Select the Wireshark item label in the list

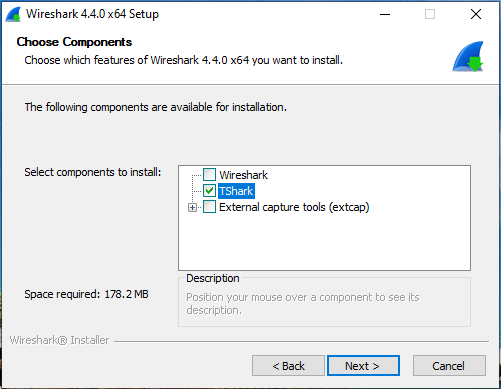point(243,175)
